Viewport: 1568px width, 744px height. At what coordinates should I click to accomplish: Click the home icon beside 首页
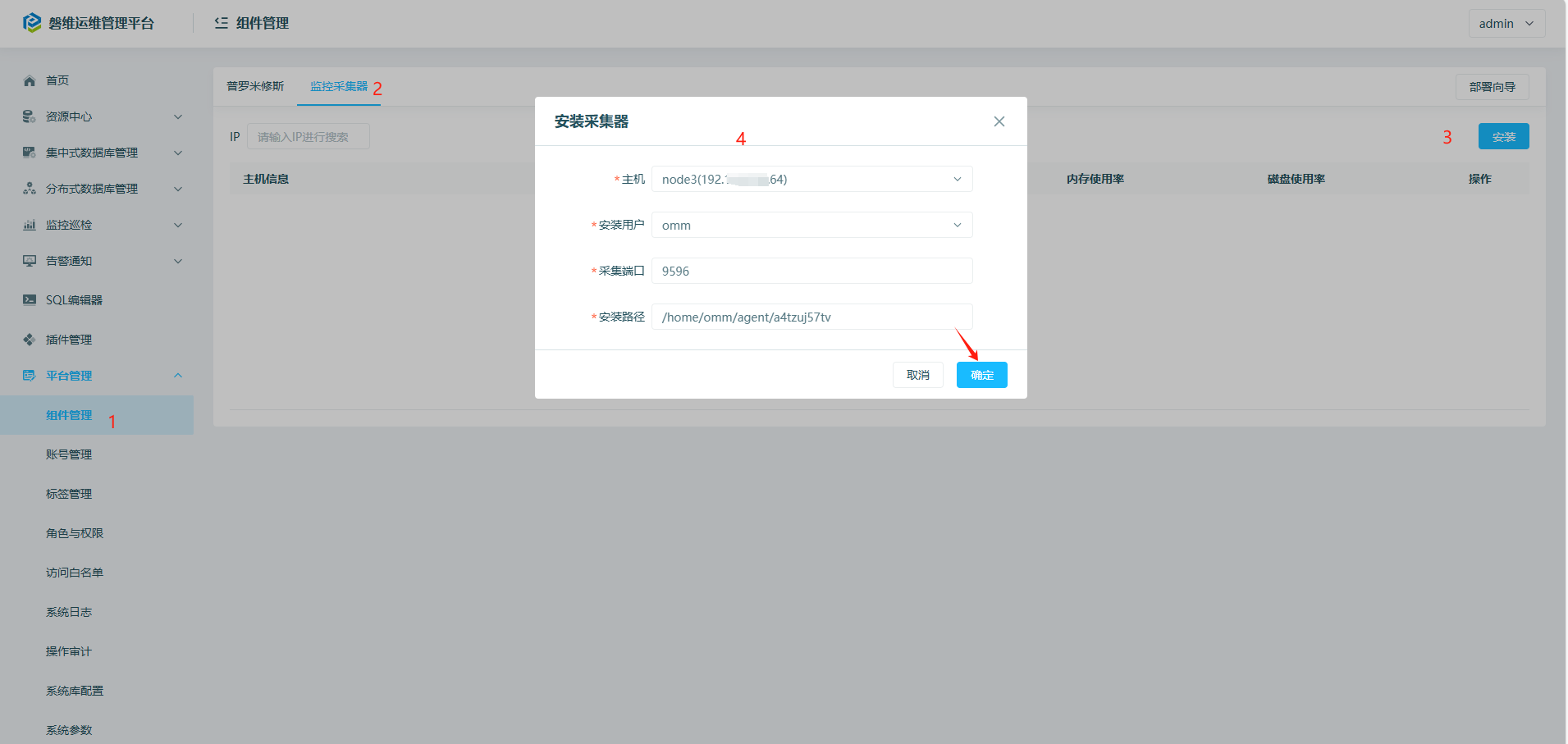click(x=30, y=80)
